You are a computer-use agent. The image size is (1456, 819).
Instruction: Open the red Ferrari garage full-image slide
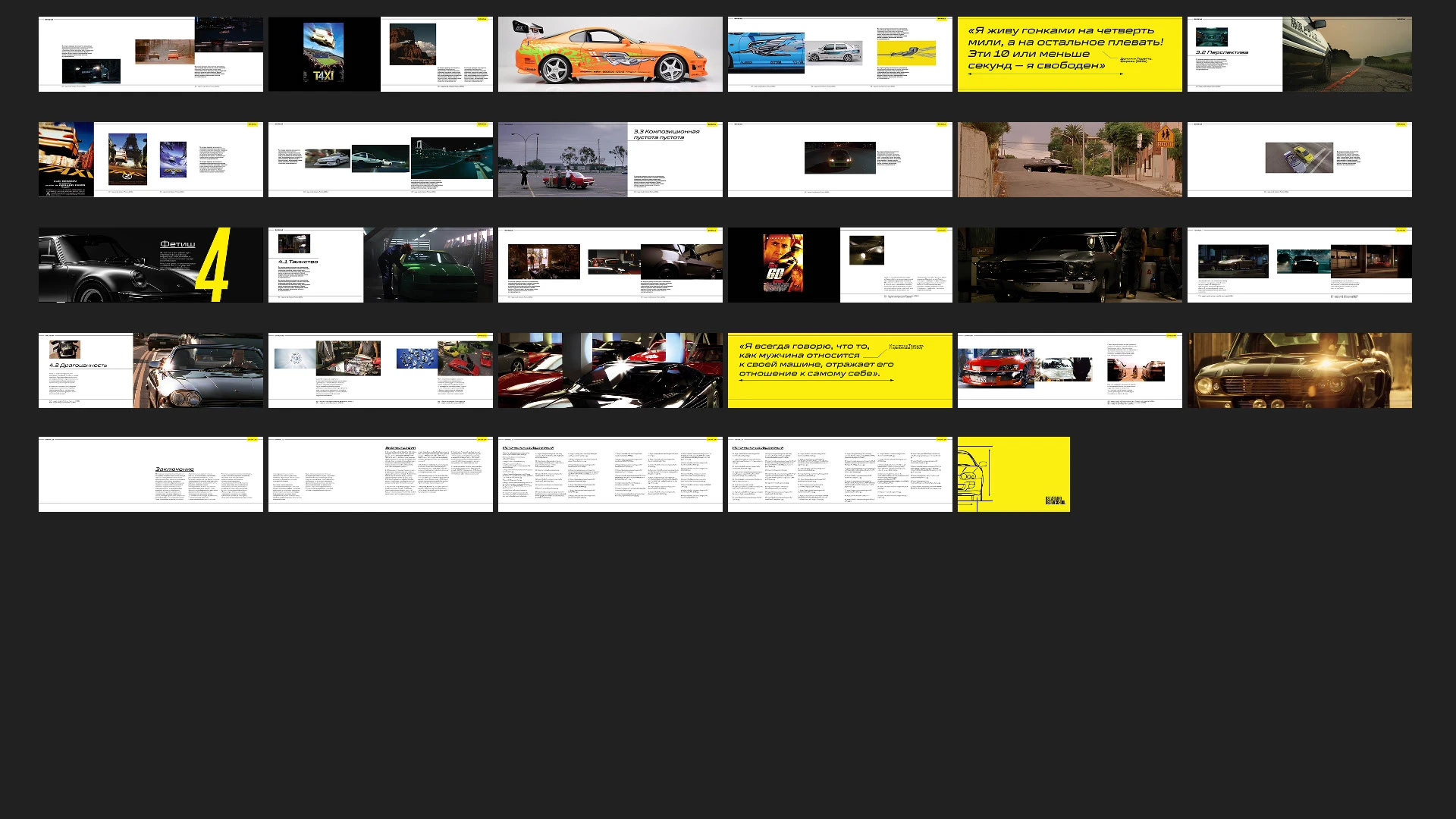[x=610, y=370]
